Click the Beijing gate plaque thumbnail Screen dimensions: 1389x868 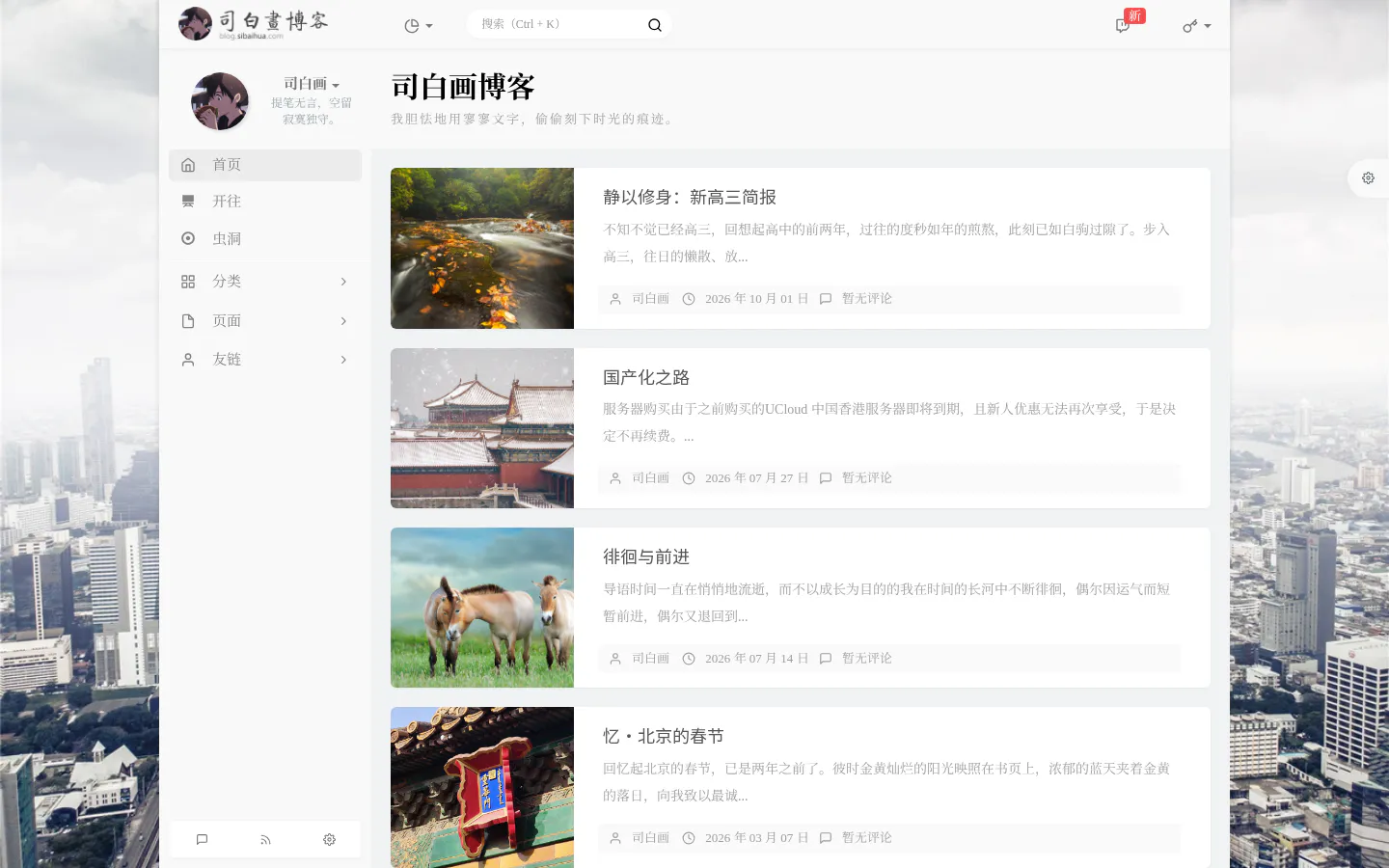click(482, 787)
